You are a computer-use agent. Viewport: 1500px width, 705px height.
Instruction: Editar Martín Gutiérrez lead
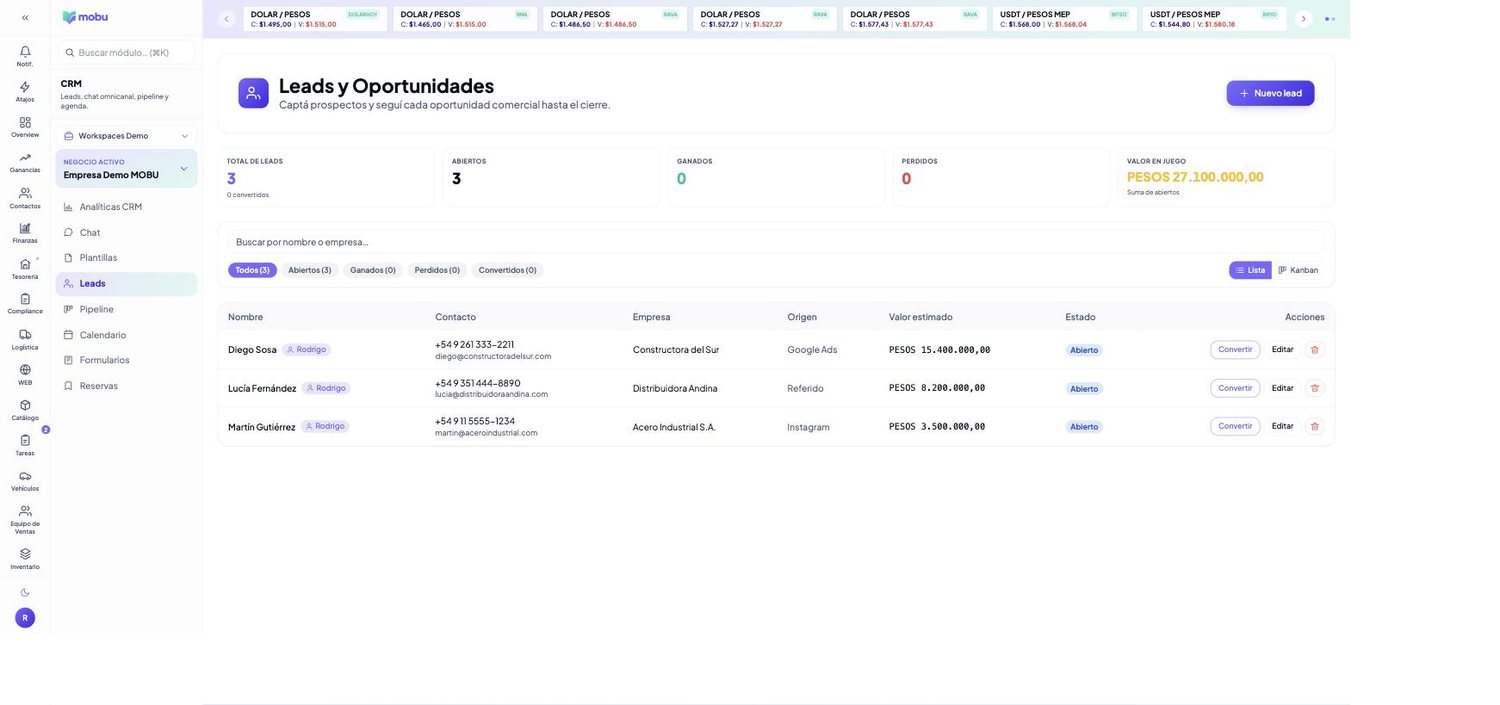(x=1283, y=426)
